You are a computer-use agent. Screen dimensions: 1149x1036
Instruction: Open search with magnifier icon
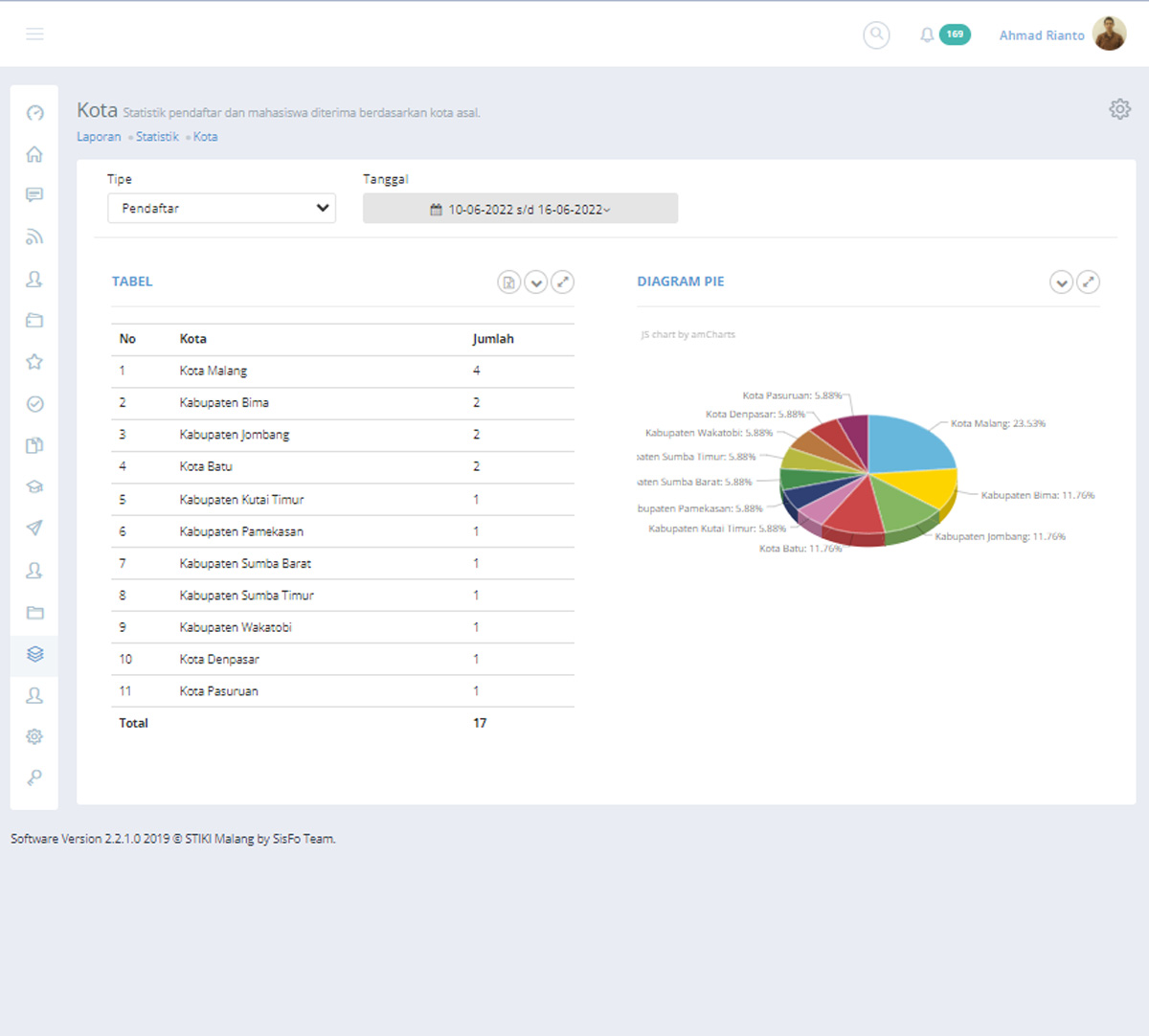pyautogui.click(x=876, y=34)
